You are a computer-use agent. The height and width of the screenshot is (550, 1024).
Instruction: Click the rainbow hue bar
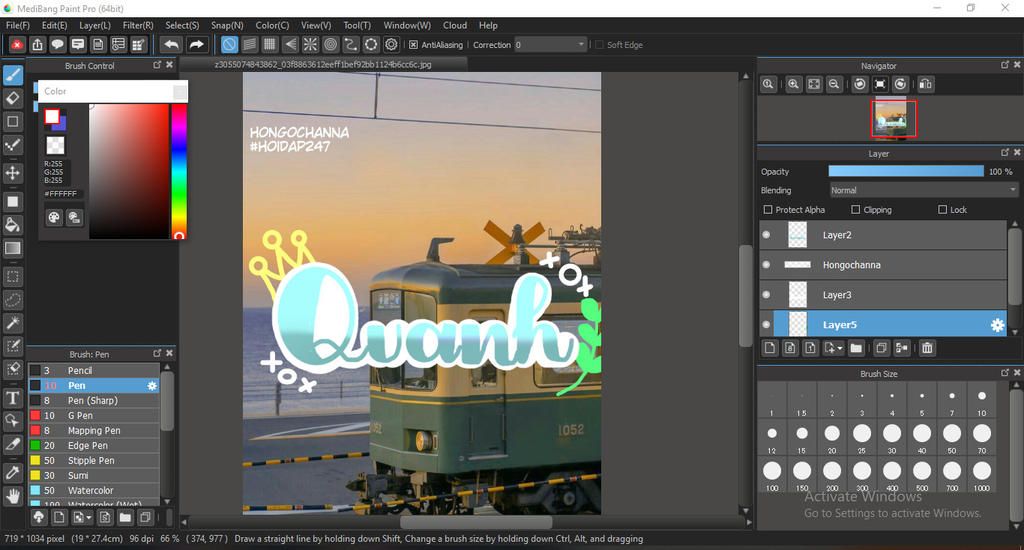click(x=179, y=171)
